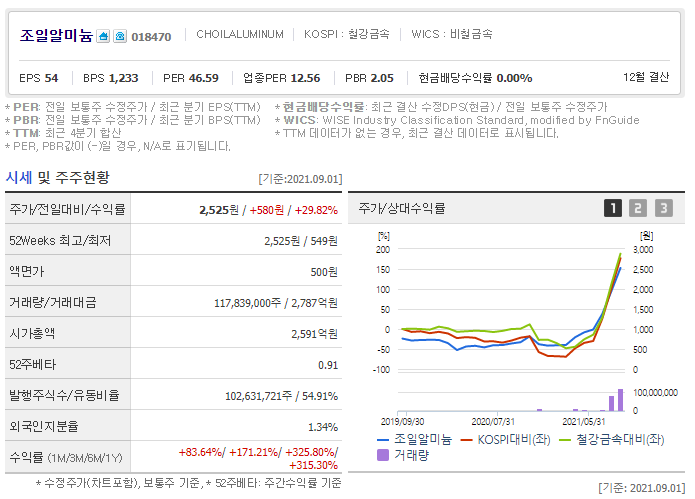Toggle 철강금속대비(좌) green legend entry
Viewport: 695px width, 499px height.
[612, 440]
